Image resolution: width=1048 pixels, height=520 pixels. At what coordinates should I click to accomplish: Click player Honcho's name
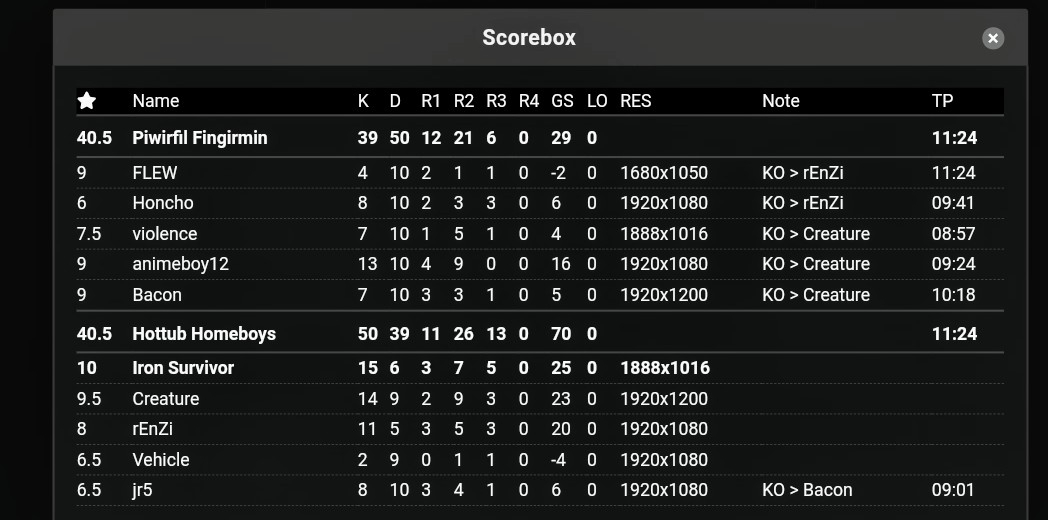163,203
